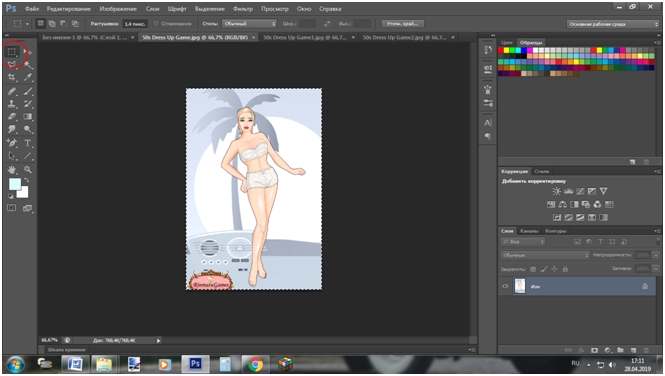This screenshot has height=376, width=665.
Task: Click Уточн. край button
Action: 403,24
